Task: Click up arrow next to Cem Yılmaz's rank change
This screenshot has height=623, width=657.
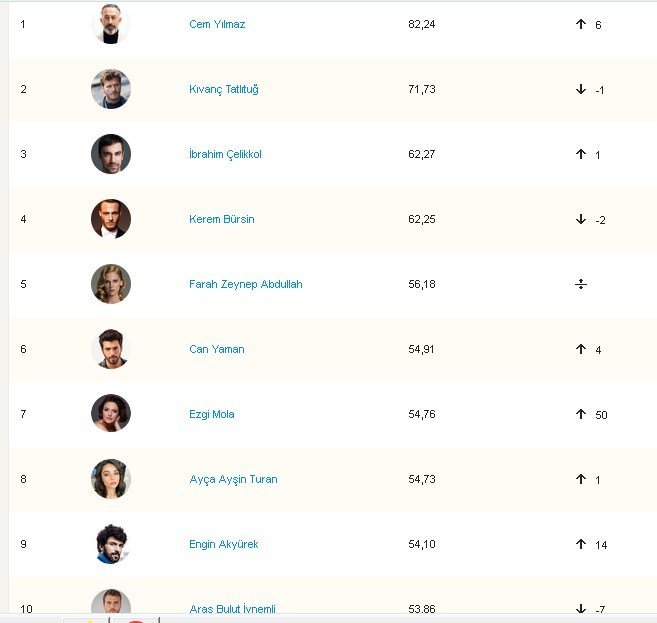Action: 580,24
